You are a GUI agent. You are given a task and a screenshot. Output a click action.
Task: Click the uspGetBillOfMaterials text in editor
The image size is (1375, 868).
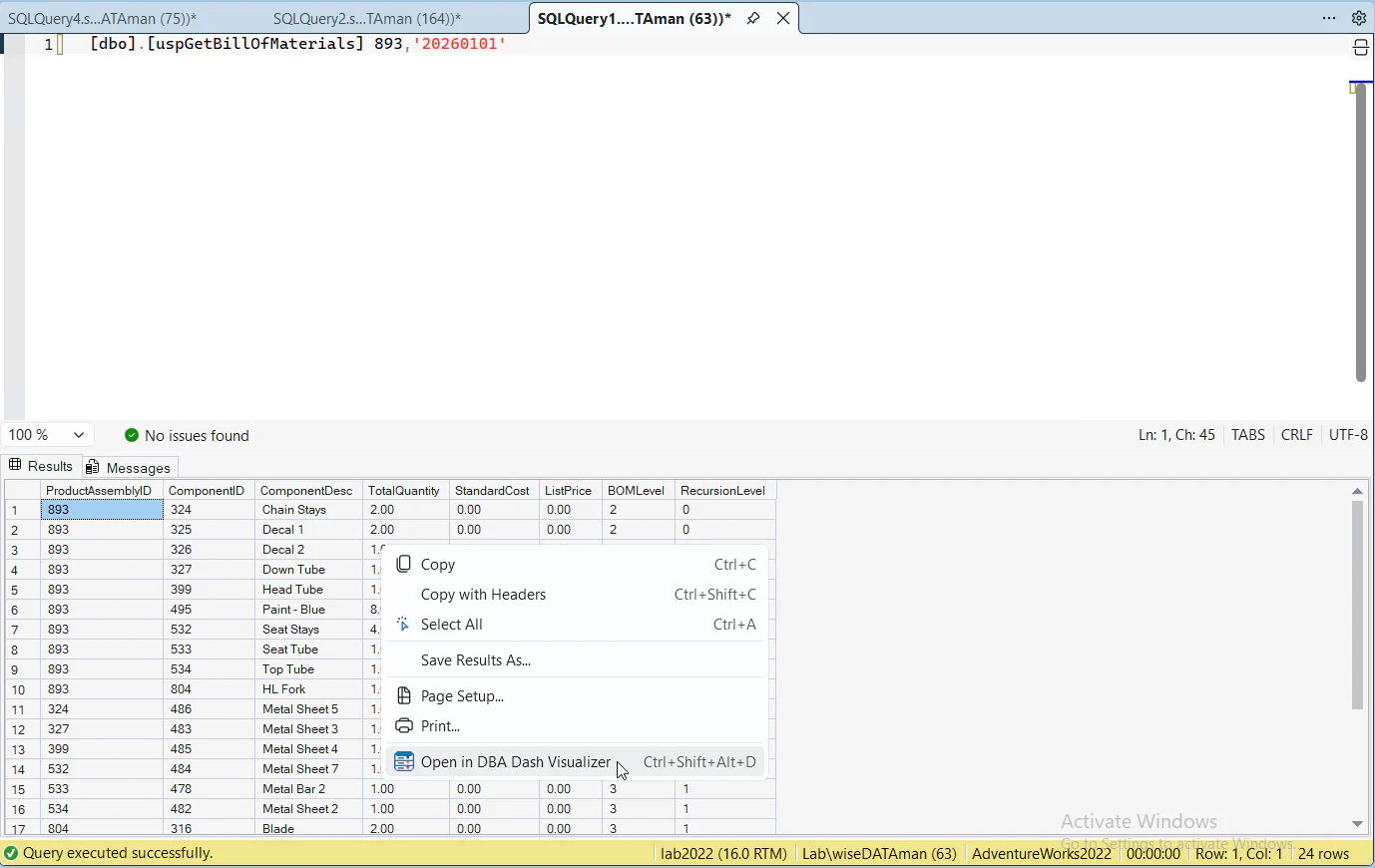point(256,44)
